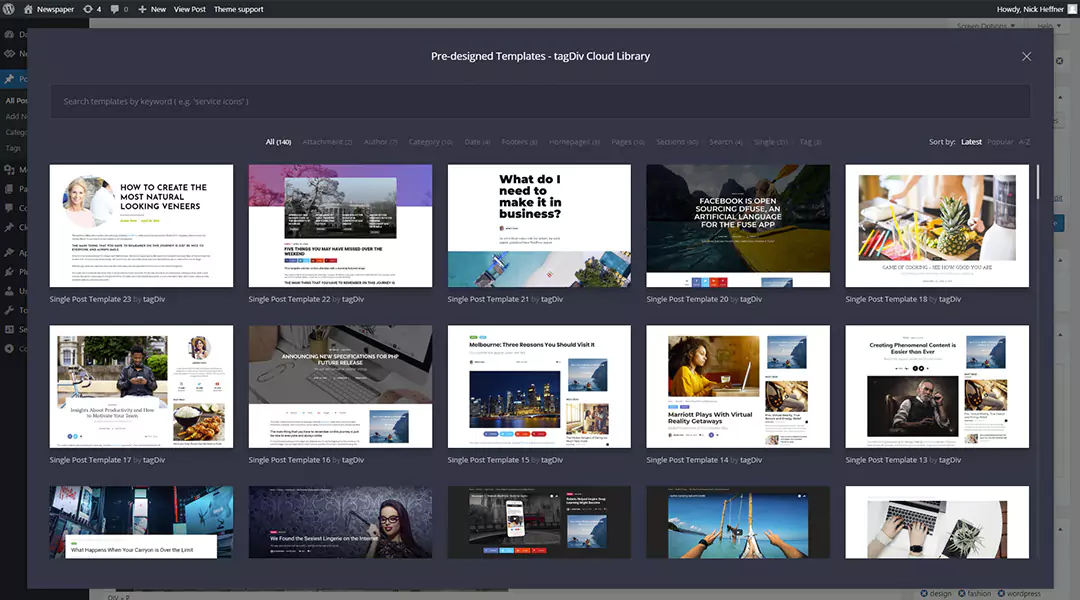Close the tagDiv Cloud Library dialog

1026,56
